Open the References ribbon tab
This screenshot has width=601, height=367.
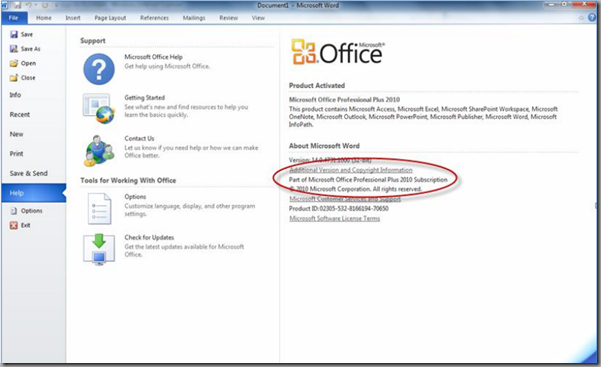pyautogui.click(x=154, y=18)
